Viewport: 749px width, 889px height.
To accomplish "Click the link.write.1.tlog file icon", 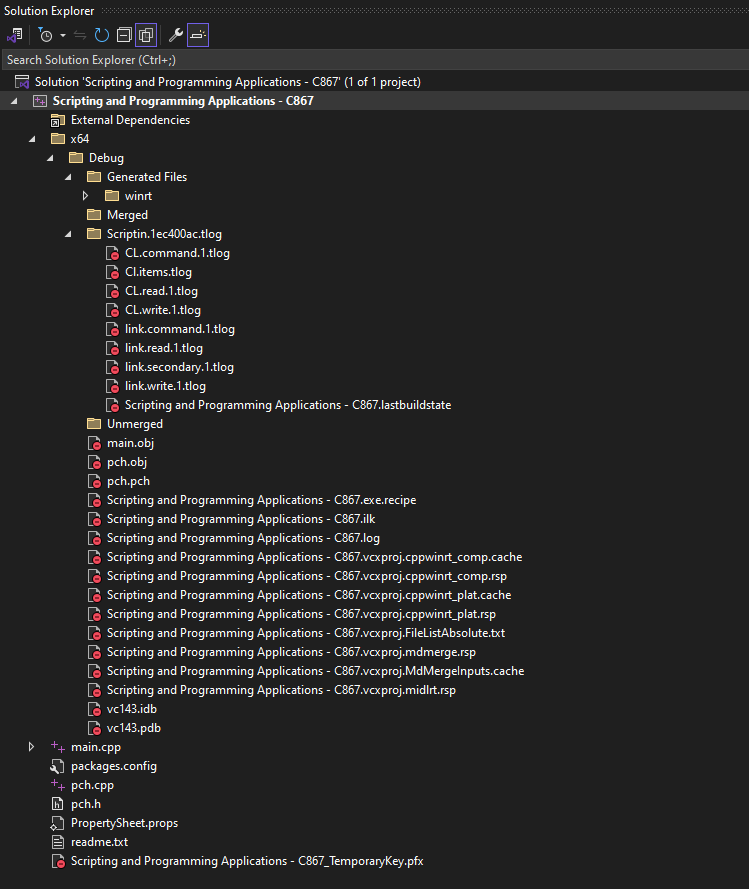I will coord(113,387).
